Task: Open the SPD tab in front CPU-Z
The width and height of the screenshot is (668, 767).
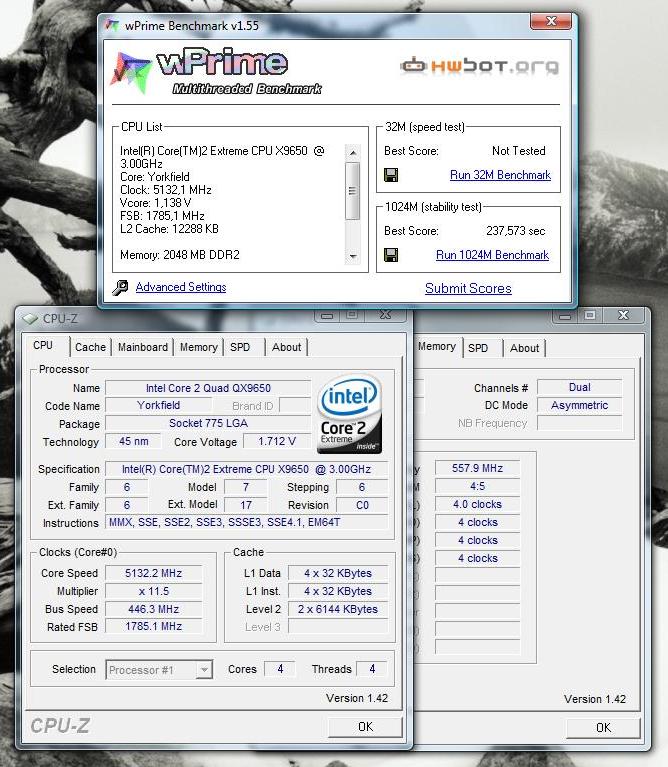Action: click(x=240, y=347)
